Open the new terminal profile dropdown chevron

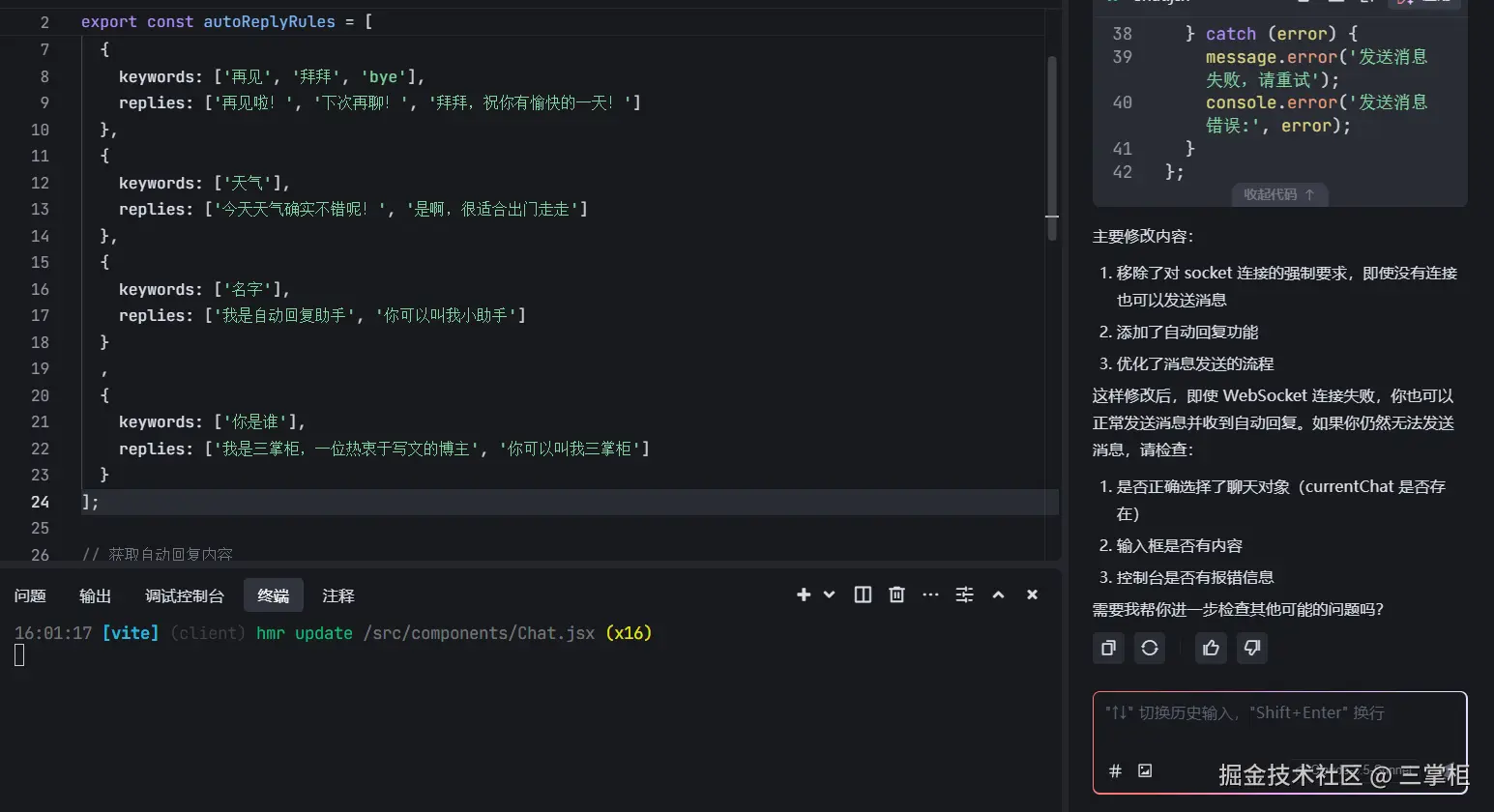829,594
